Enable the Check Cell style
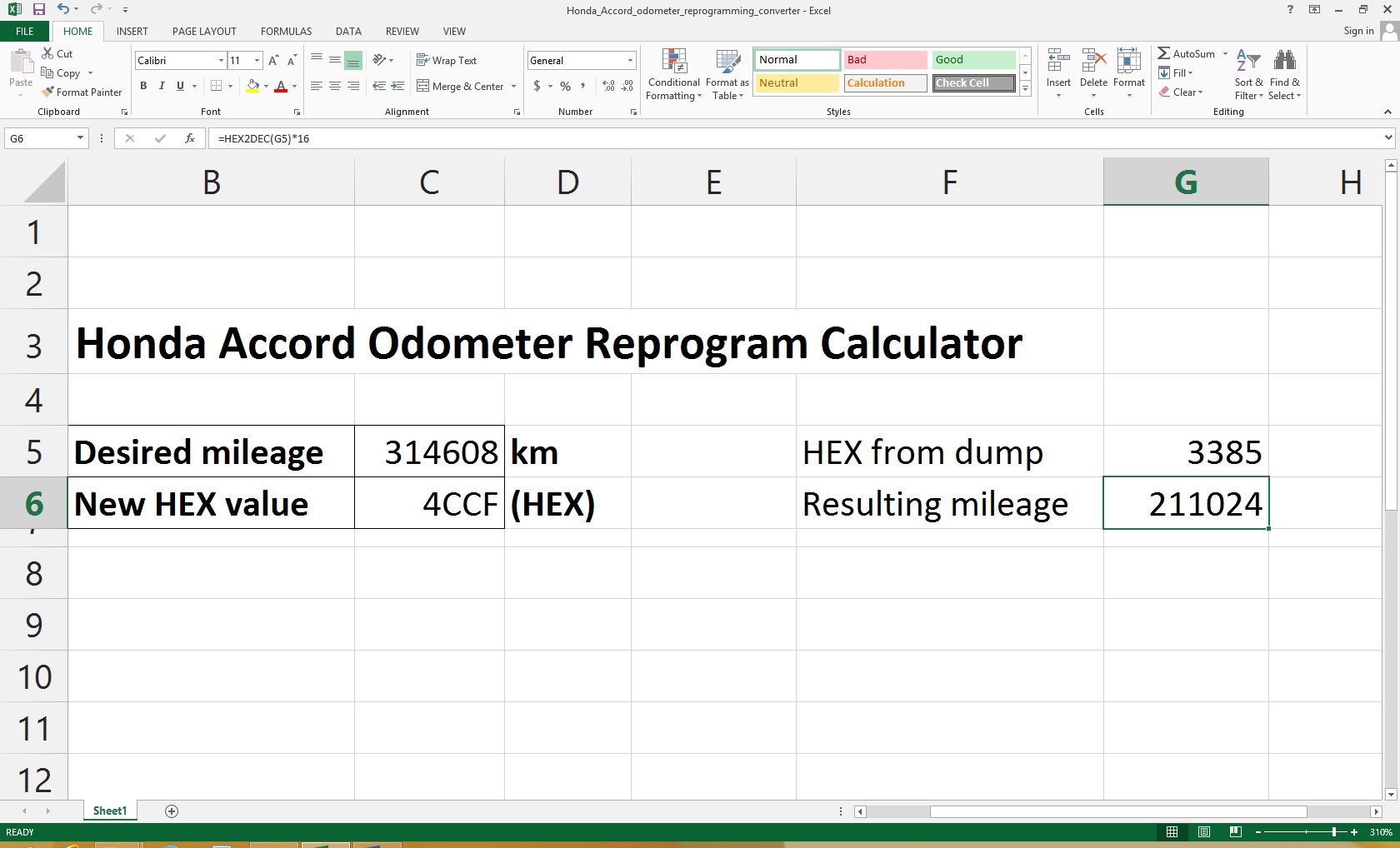The image size is (1400, 848). (x=972, y=82)
